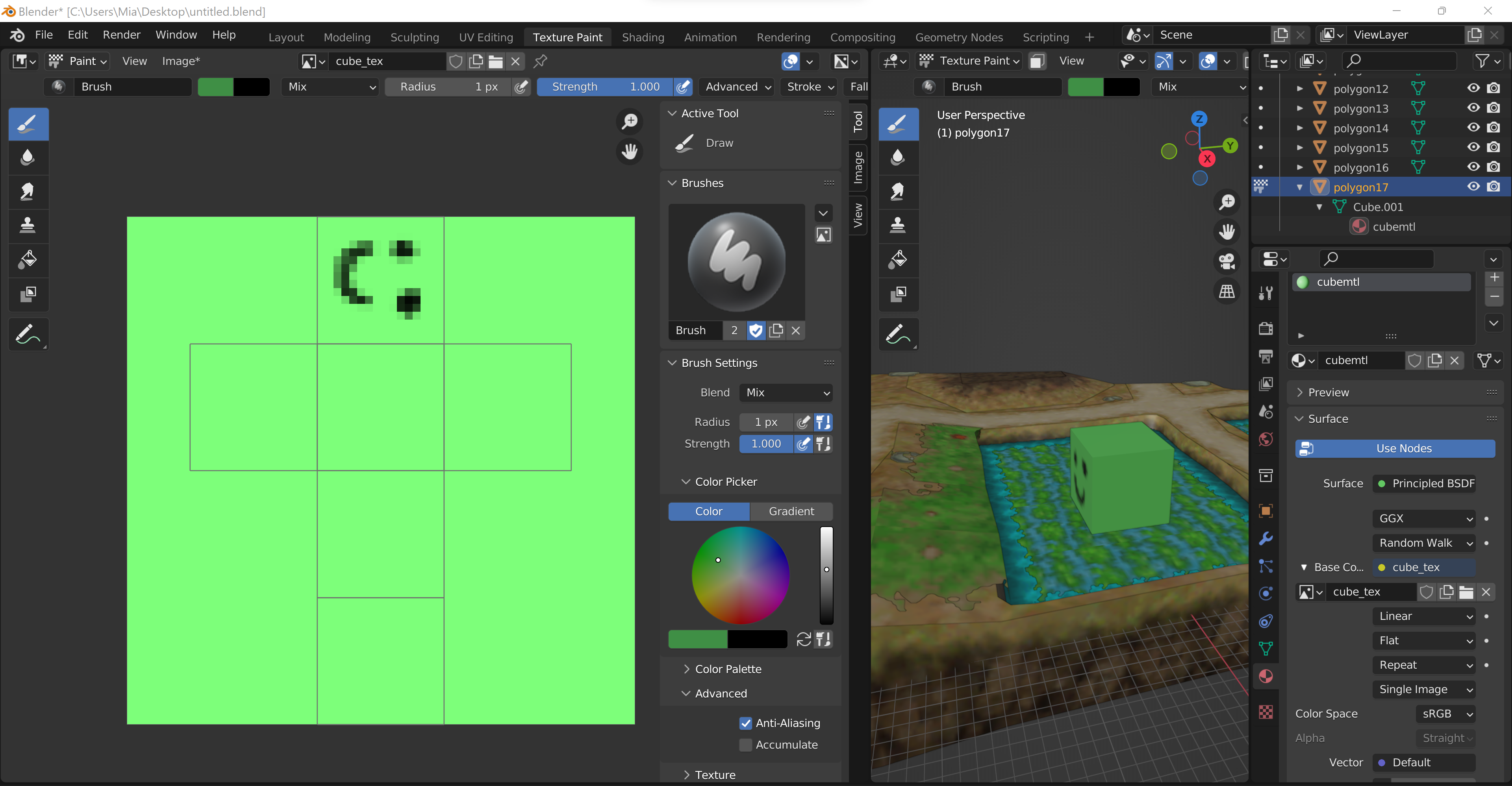Select the Smear tool in image editor

pyautogui.click(x=28, y=191)
